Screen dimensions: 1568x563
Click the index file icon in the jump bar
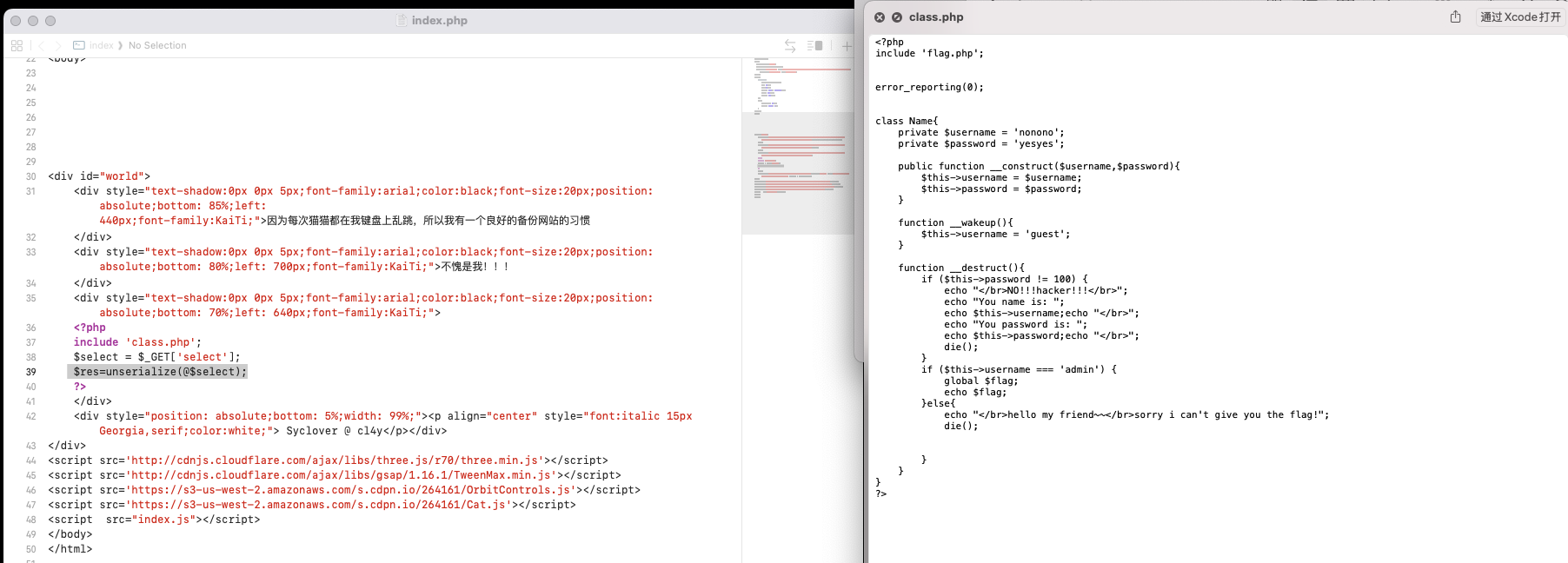(79, 45)
